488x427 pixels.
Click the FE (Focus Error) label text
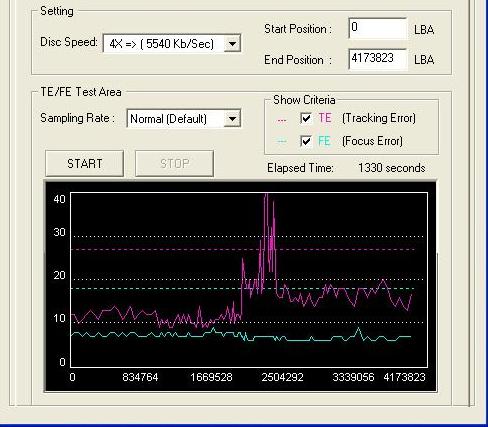click(360, 141)
